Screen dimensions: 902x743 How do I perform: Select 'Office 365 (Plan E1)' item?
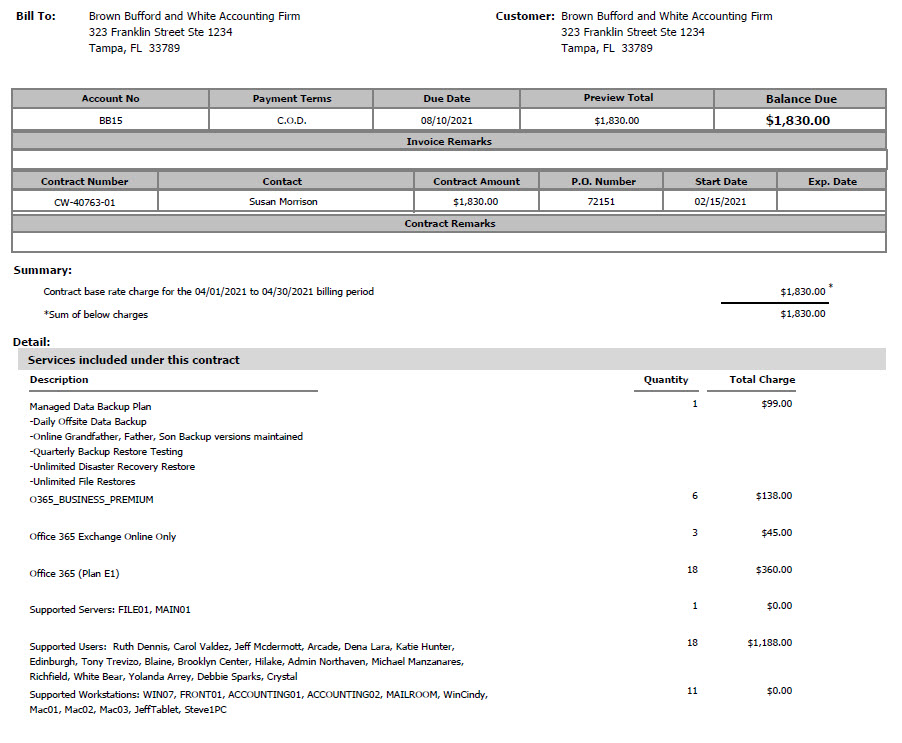click(74, 573)
